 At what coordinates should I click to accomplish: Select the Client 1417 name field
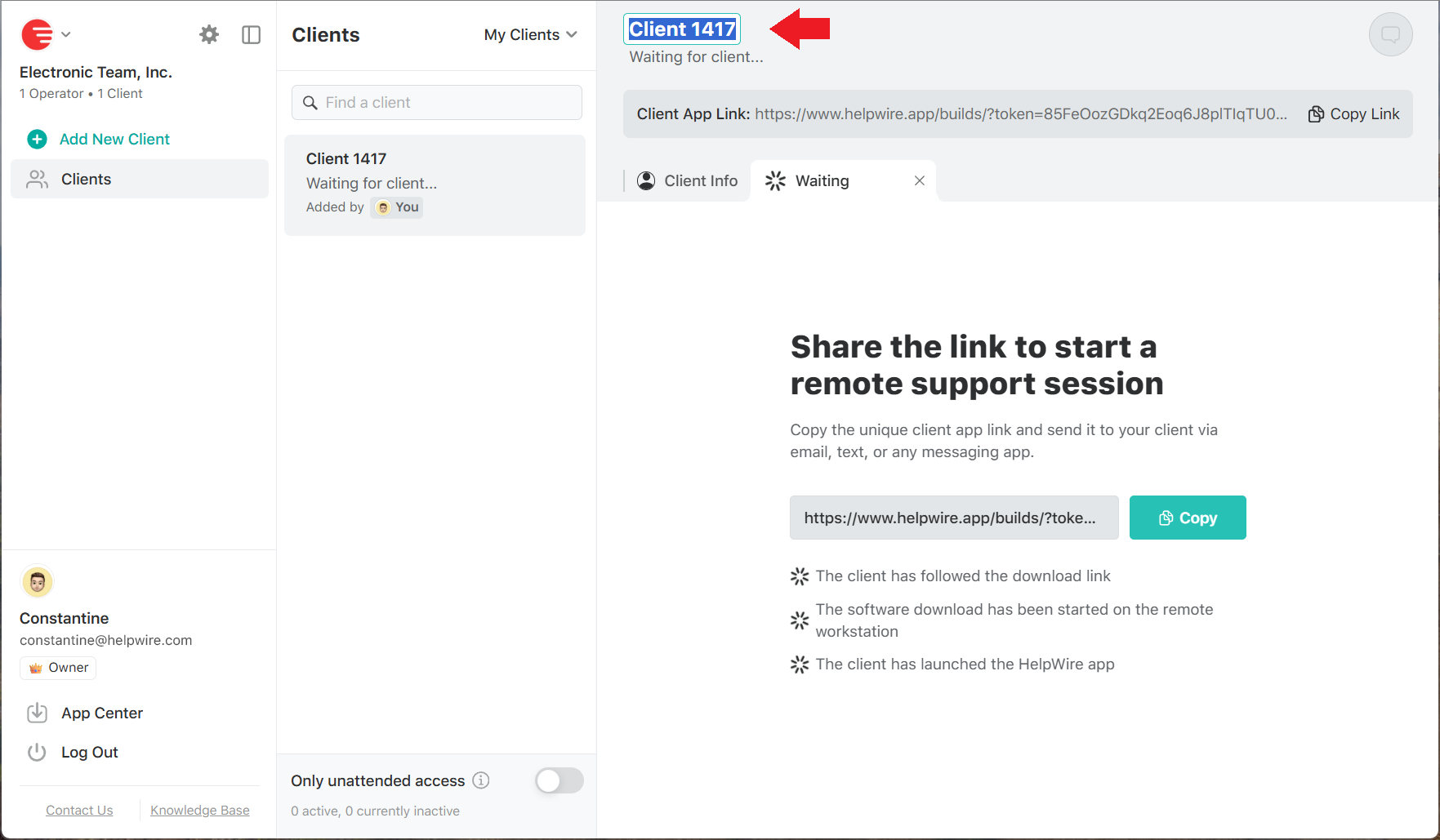click(x=681, y=28)
